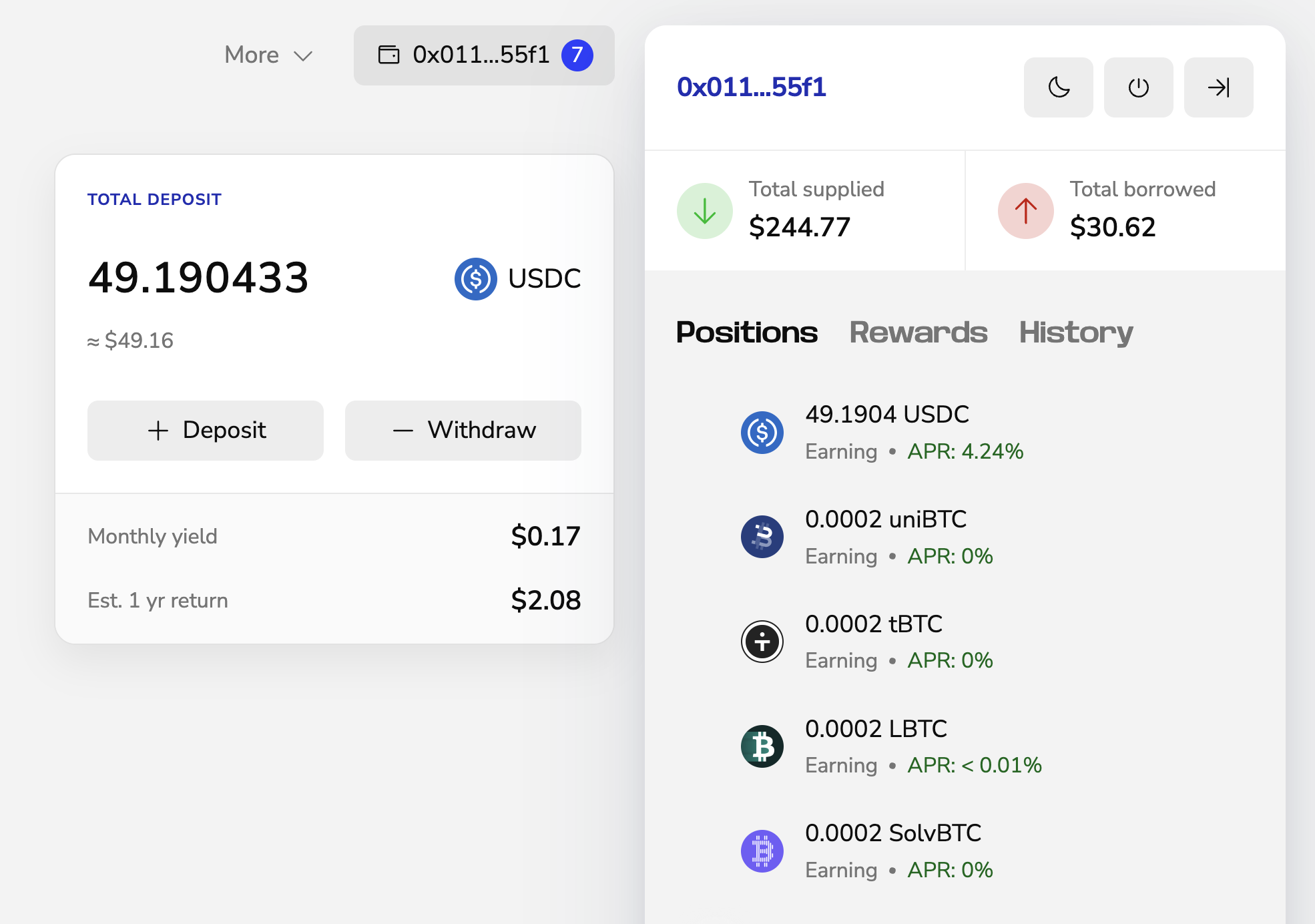The image size is (1315, 924).
Task: Click the blue notification badge showing 7
Action: [577, 55]
